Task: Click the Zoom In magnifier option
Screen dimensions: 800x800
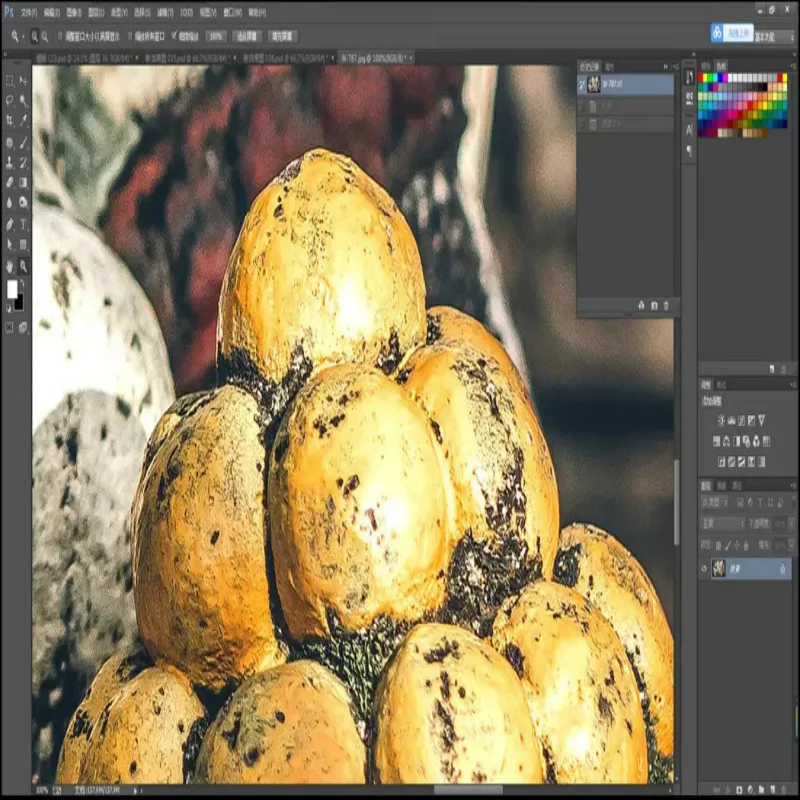Action: 35,36
